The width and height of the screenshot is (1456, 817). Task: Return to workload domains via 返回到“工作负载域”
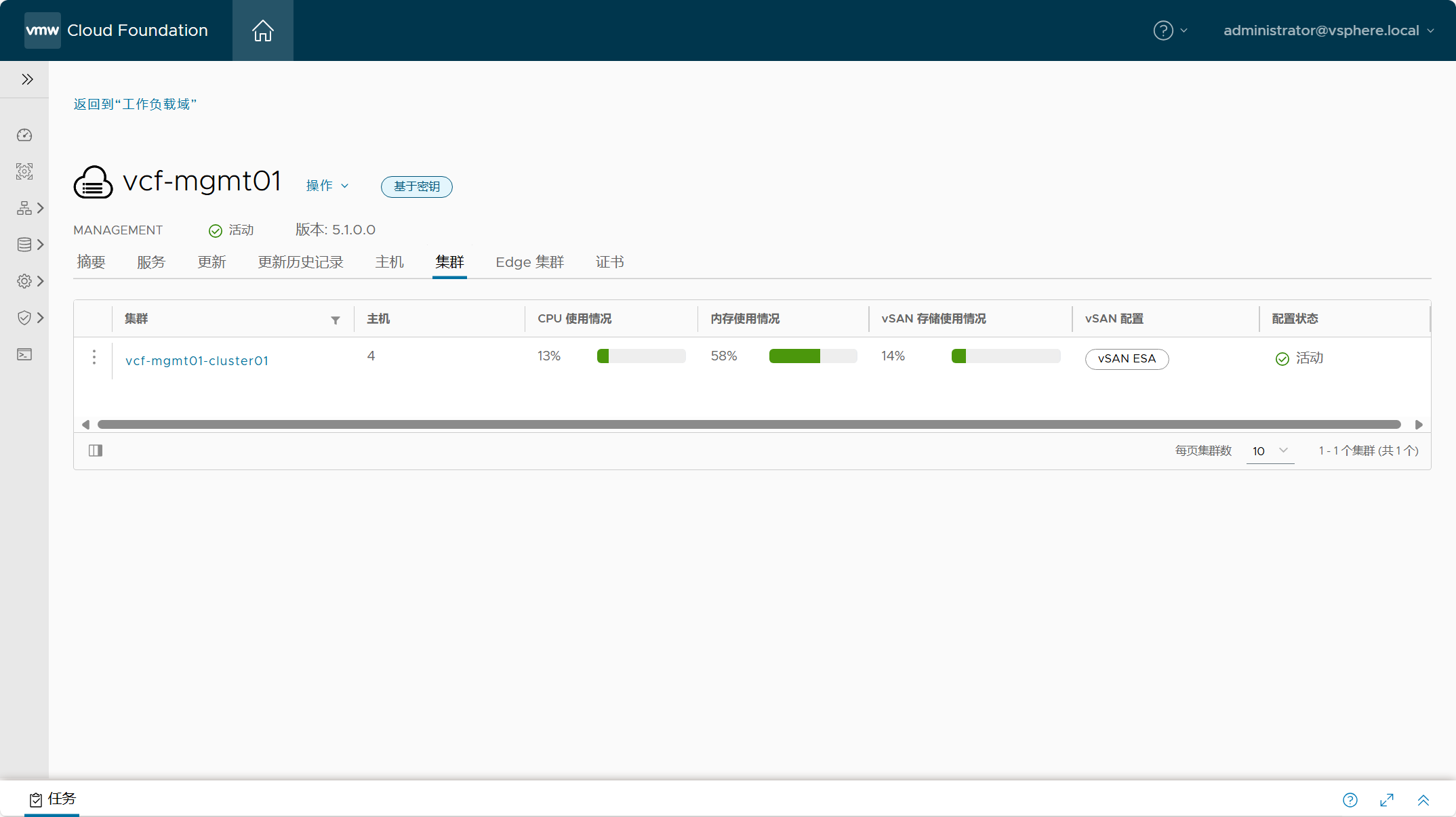(135, 104)
